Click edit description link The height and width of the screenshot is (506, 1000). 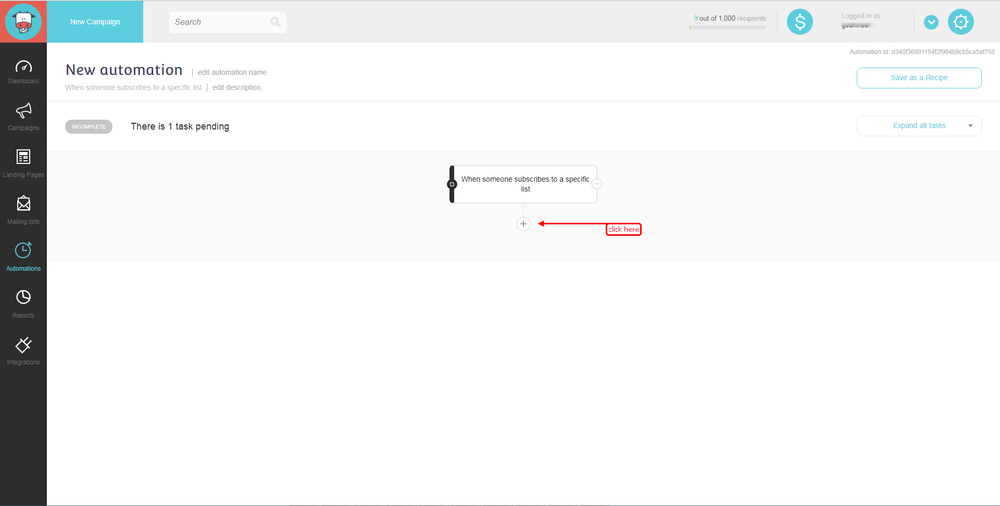[236, 88]
